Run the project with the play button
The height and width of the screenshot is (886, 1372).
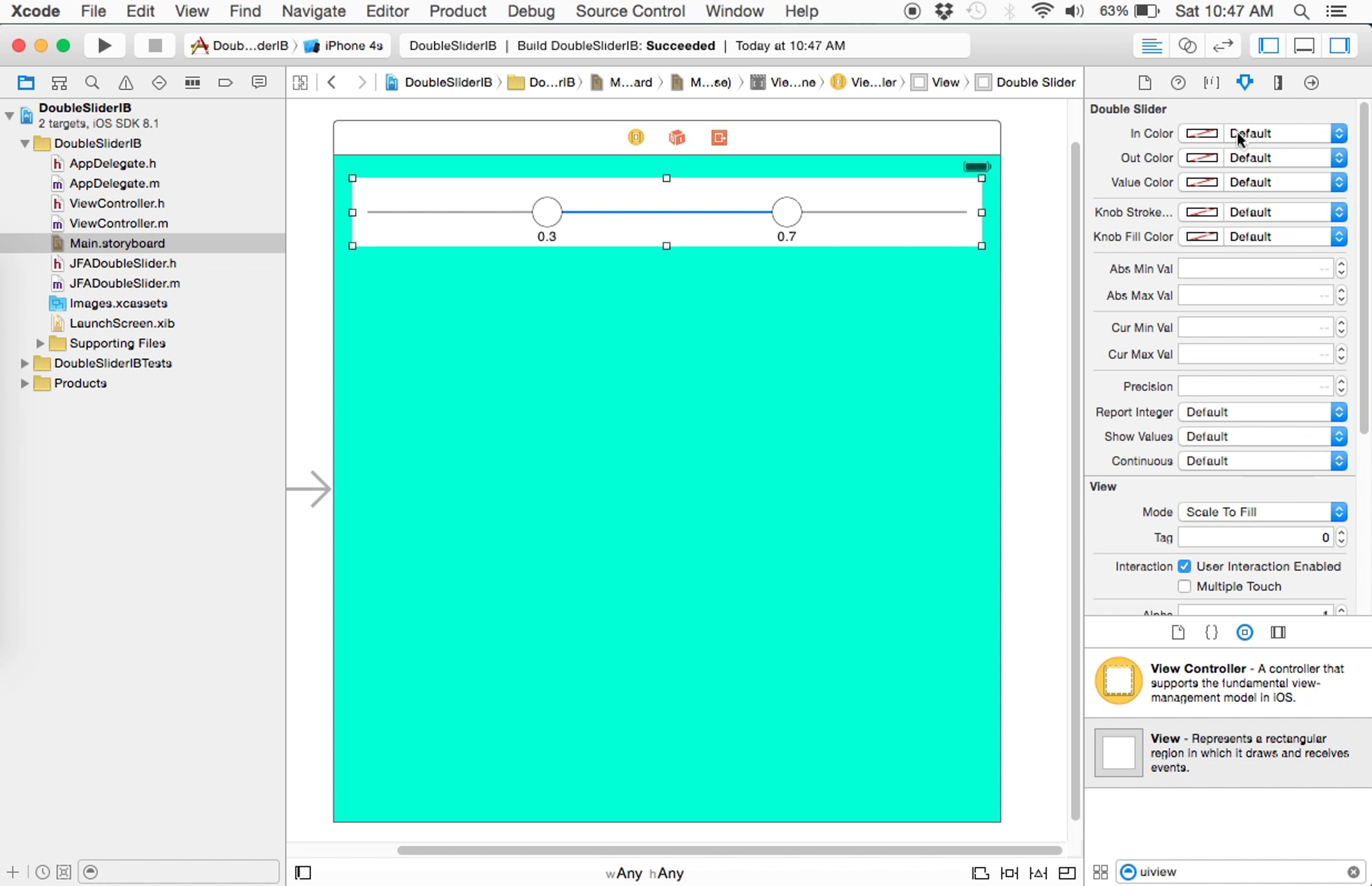tap(104, 46)
